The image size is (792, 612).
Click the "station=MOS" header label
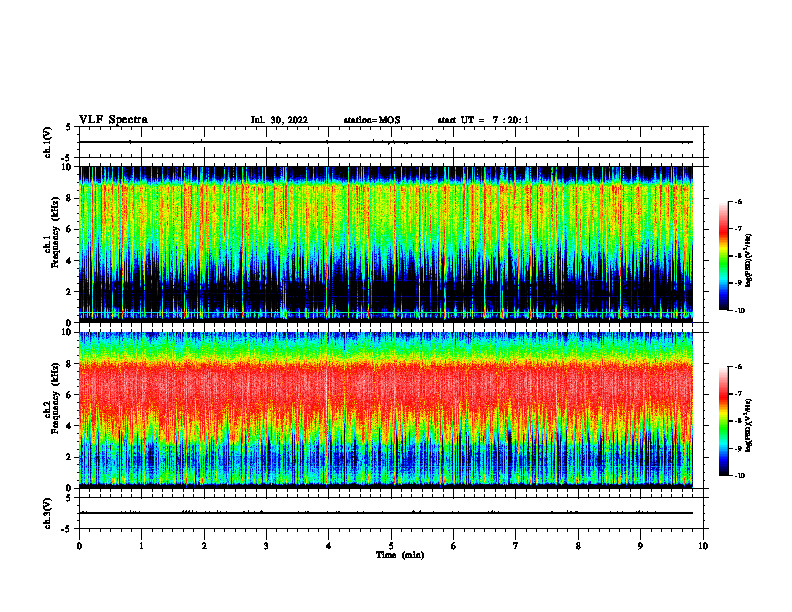372,120
